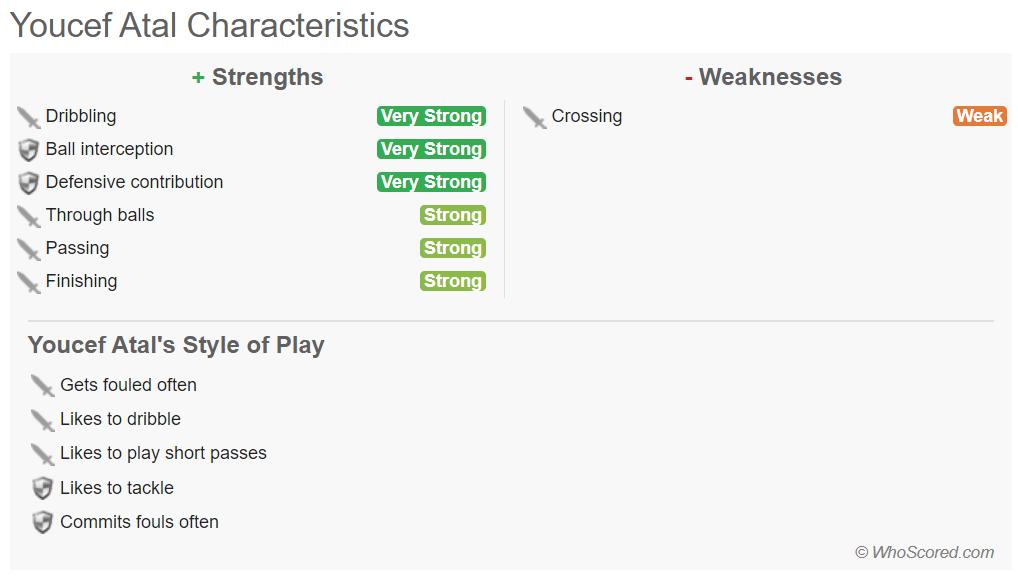Click the sword icon beside Crossing
The image size is (1018, 576).
[x=534, y=117]
